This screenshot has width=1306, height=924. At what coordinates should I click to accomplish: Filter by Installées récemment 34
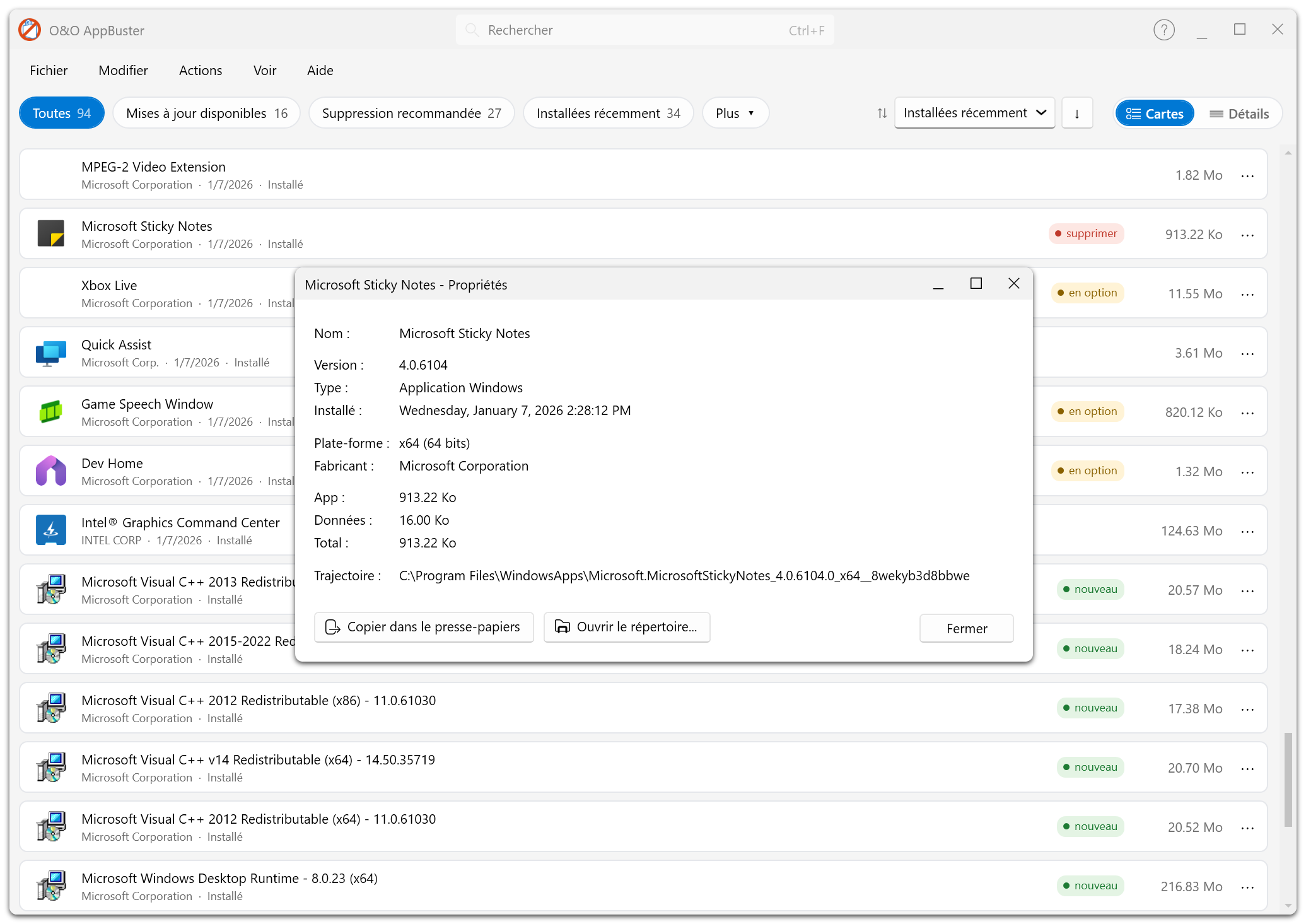coord(609,113)
